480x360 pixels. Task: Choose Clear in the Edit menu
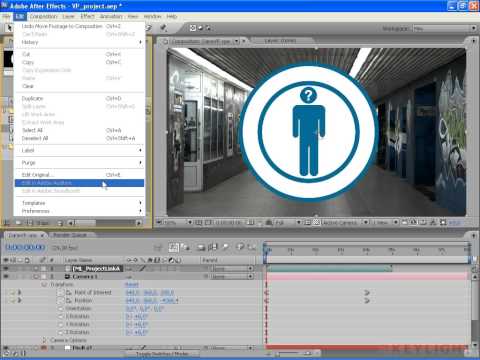[79, 86]
